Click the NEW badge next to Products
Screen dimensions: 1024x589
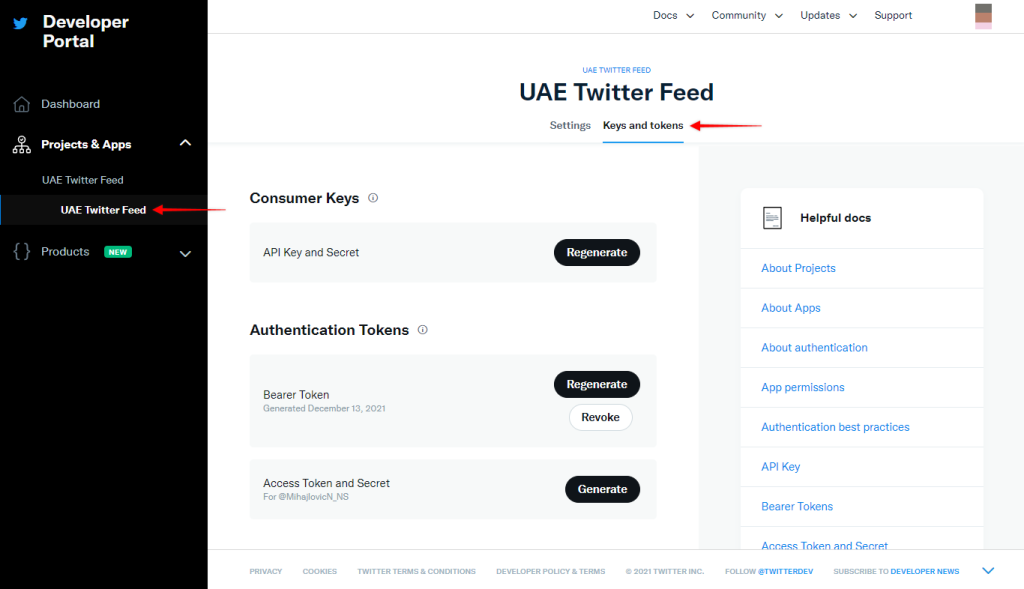coord(118,251)
